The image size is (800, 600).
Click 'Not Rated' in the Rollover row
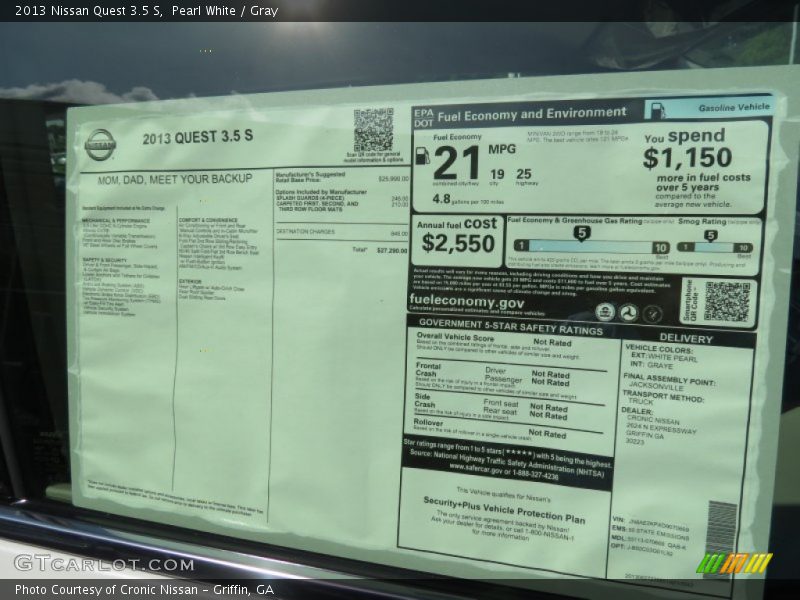[x=547, y=434]
